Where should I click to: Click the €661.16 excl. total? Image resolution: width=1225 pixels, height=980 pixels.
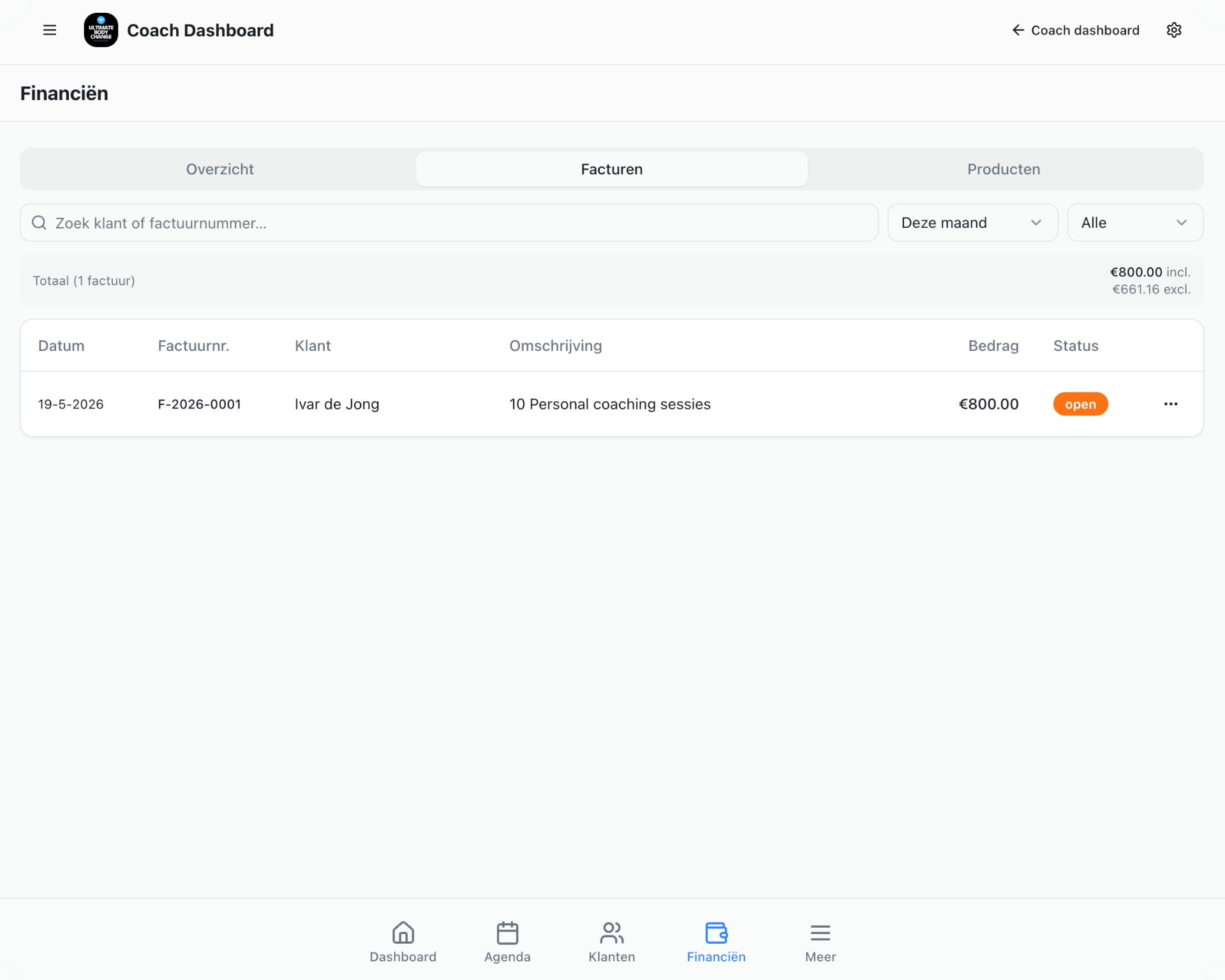point(1151,289)
